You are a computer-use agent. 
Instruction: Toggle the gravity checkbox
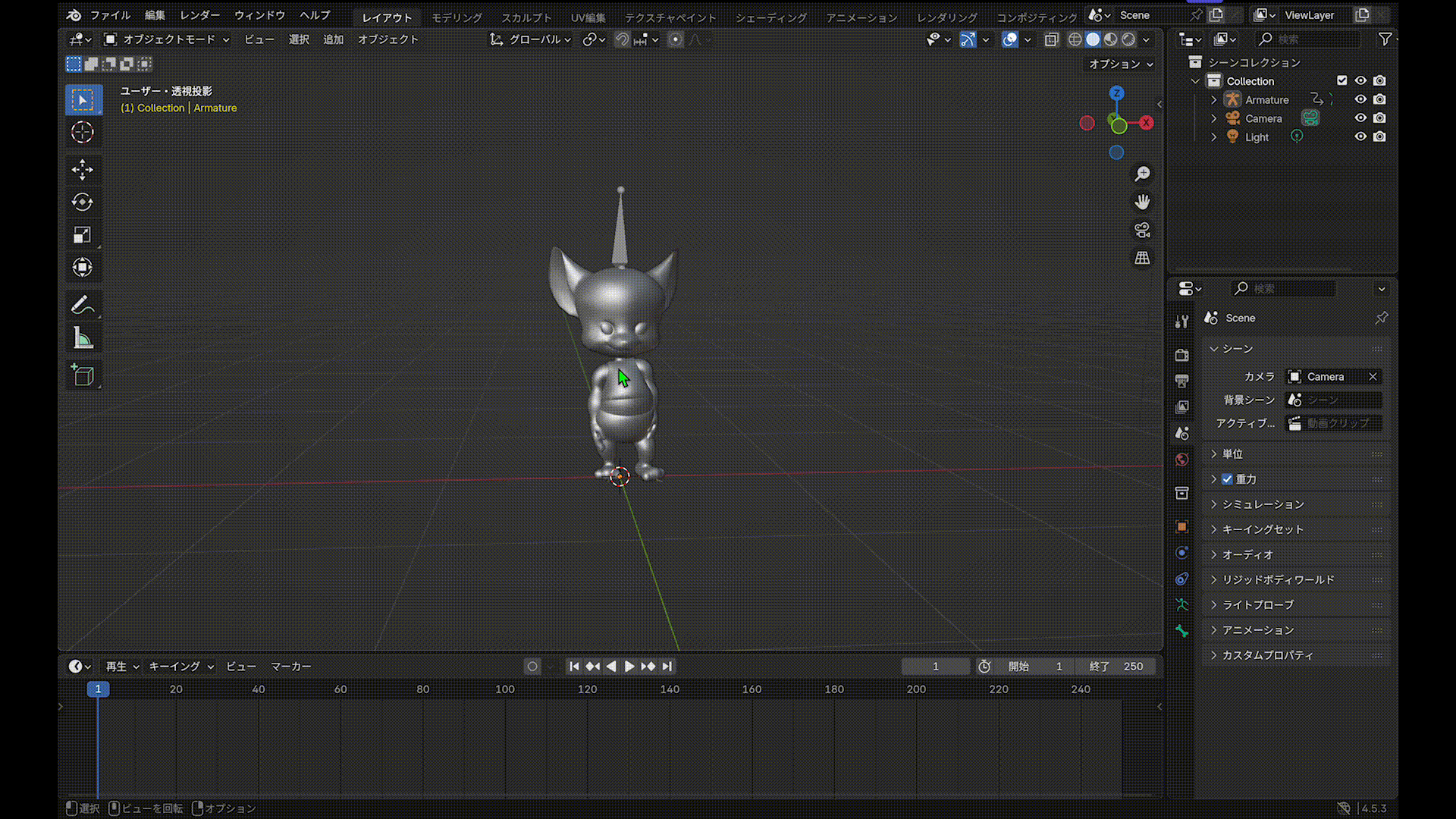(1227, 479)
